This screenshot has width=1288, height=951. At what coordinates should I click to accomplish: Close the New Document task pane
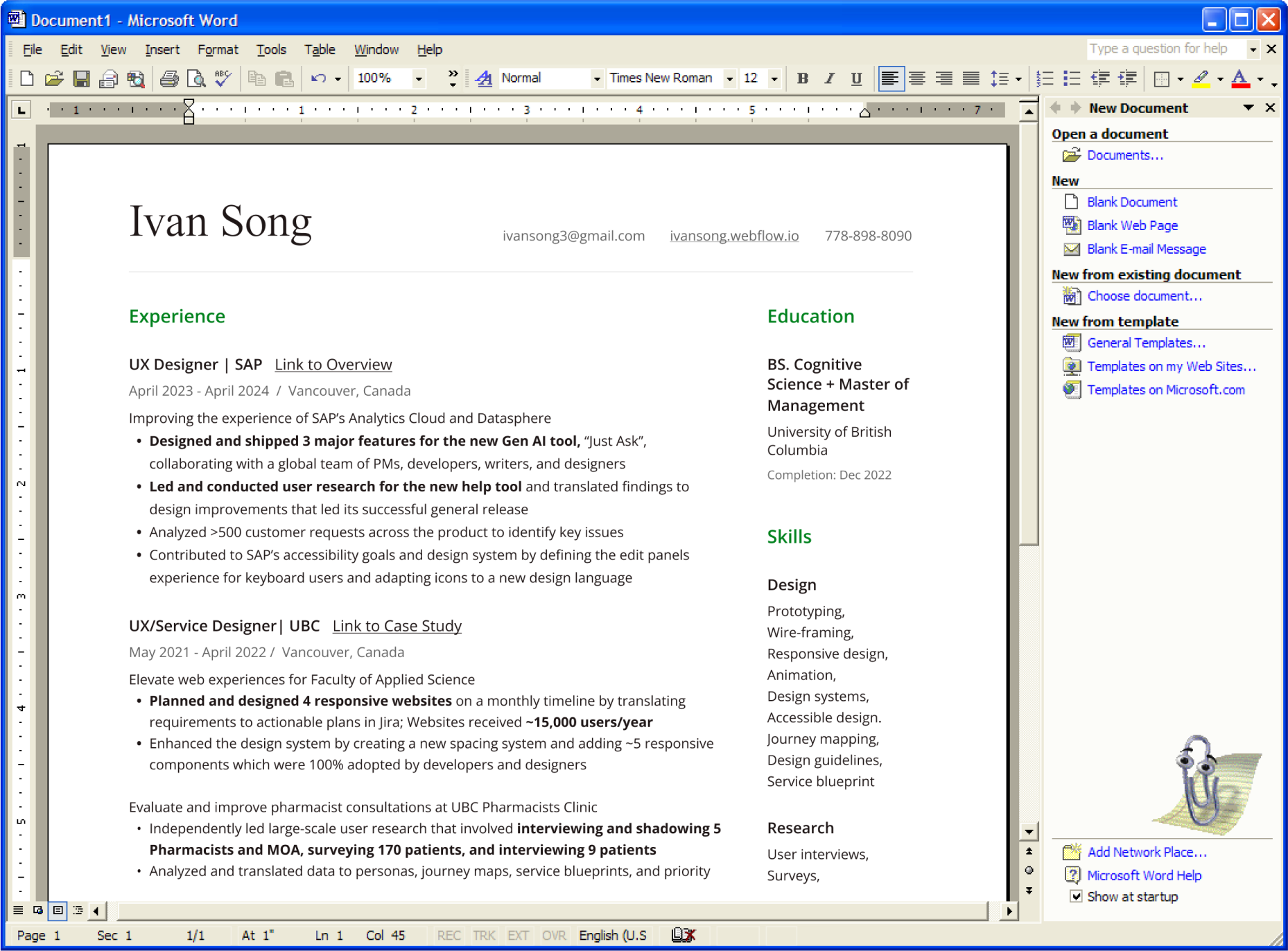[x=1270, y=107]
